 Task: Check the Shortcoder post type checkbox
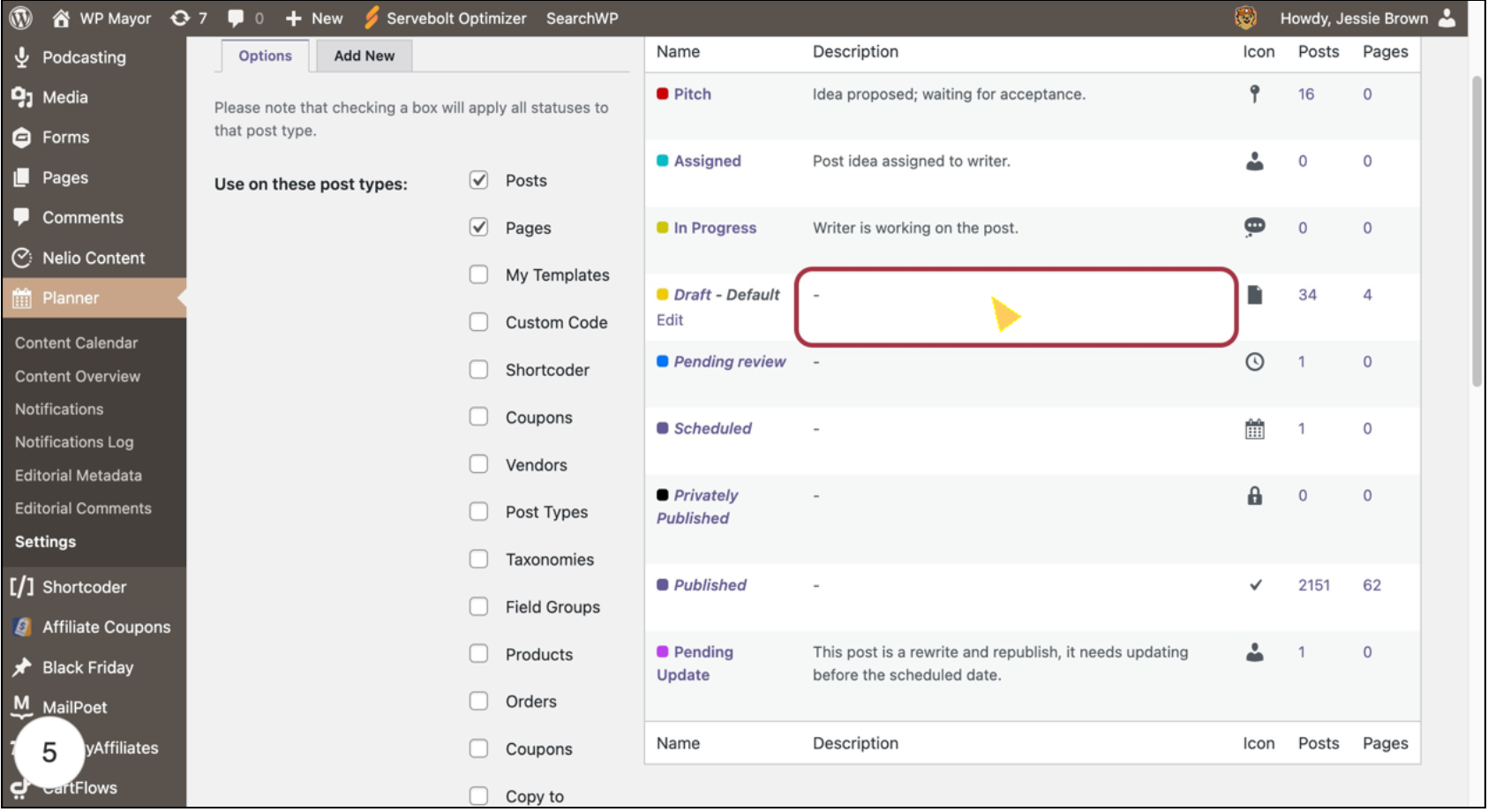(478, 369)
